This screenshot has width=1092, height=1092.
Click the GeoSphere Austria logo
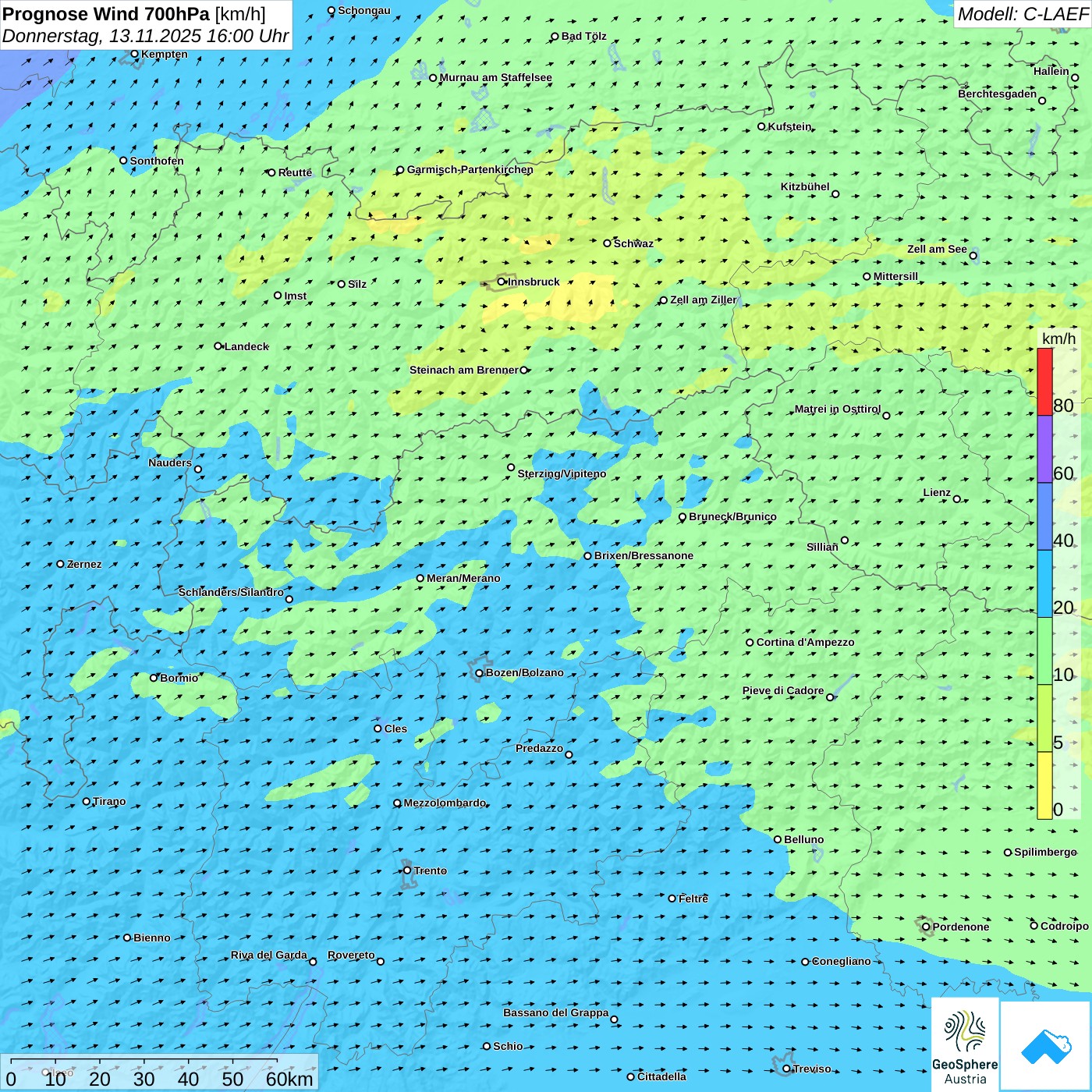pos(965,1044)
